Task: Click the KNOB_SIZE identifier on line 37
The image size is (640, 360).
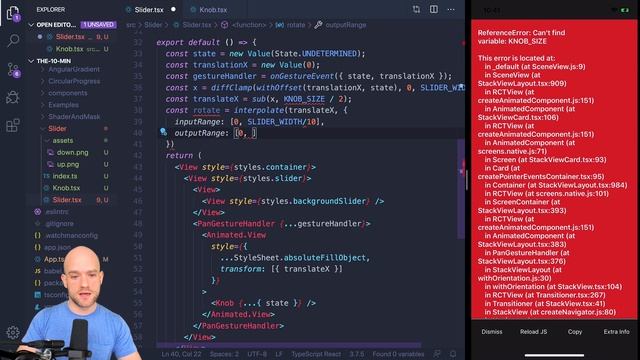Action: [x=304, y=99]
